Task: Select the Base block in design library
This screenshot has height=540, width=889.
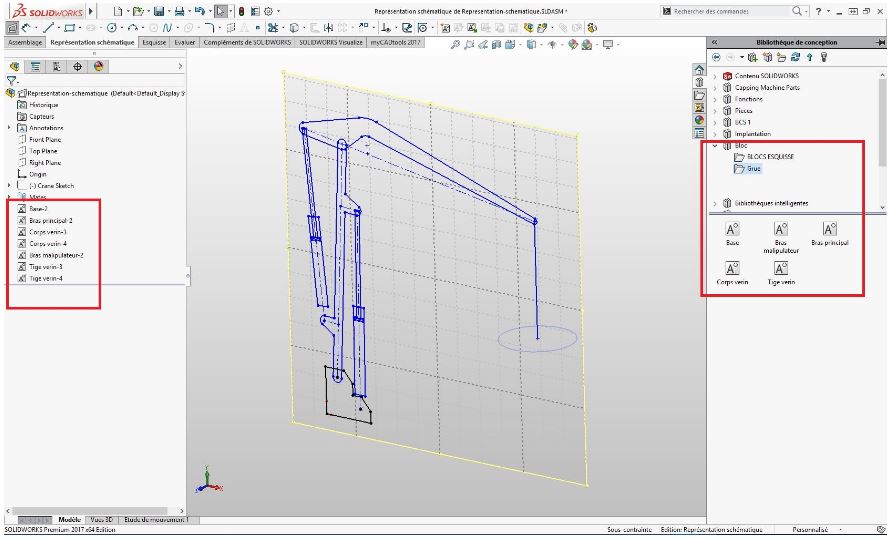Action: coord(733,234)
